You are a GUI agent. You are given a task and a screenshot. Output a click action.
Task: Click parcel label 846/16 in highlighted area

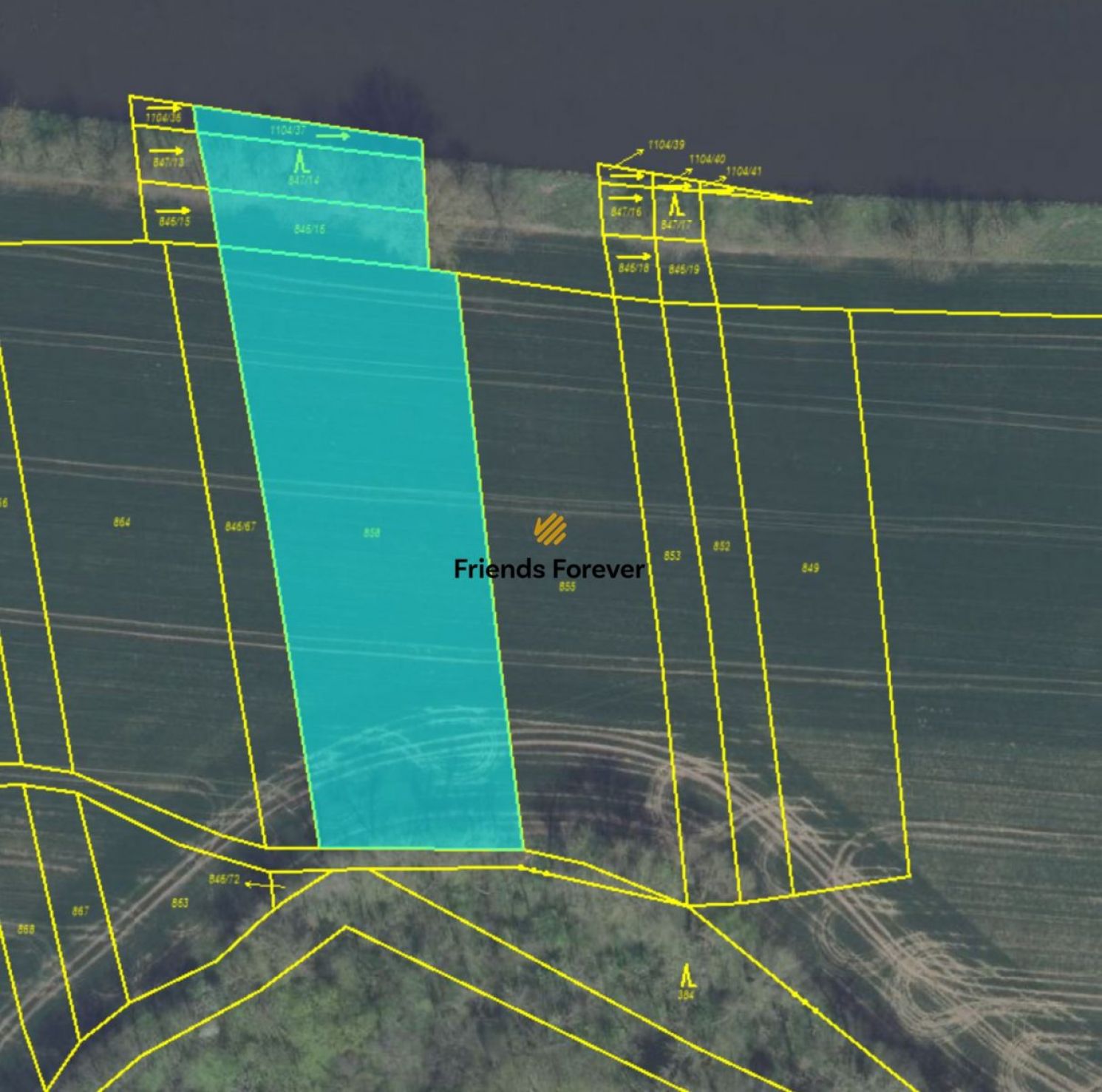(309, 229)
